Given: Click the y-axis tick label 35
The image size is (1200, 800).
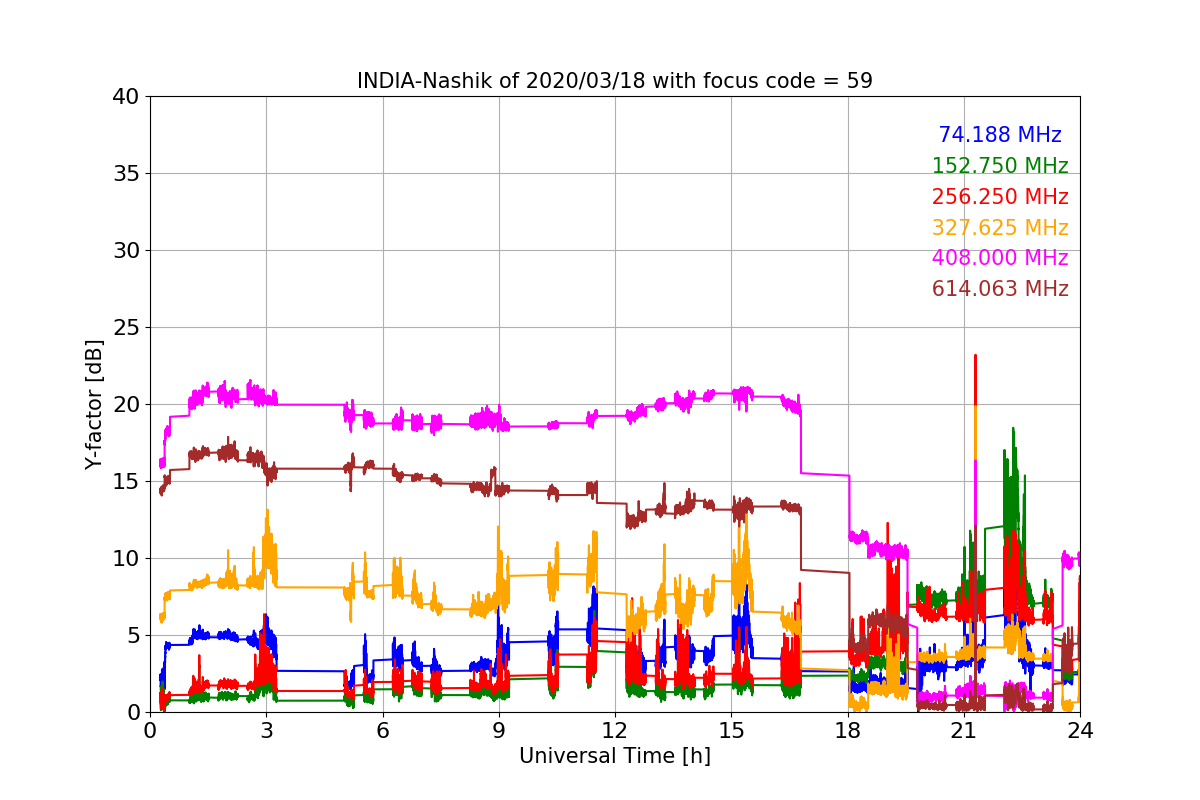Looking at the screenshot, I should pos(126,174).
